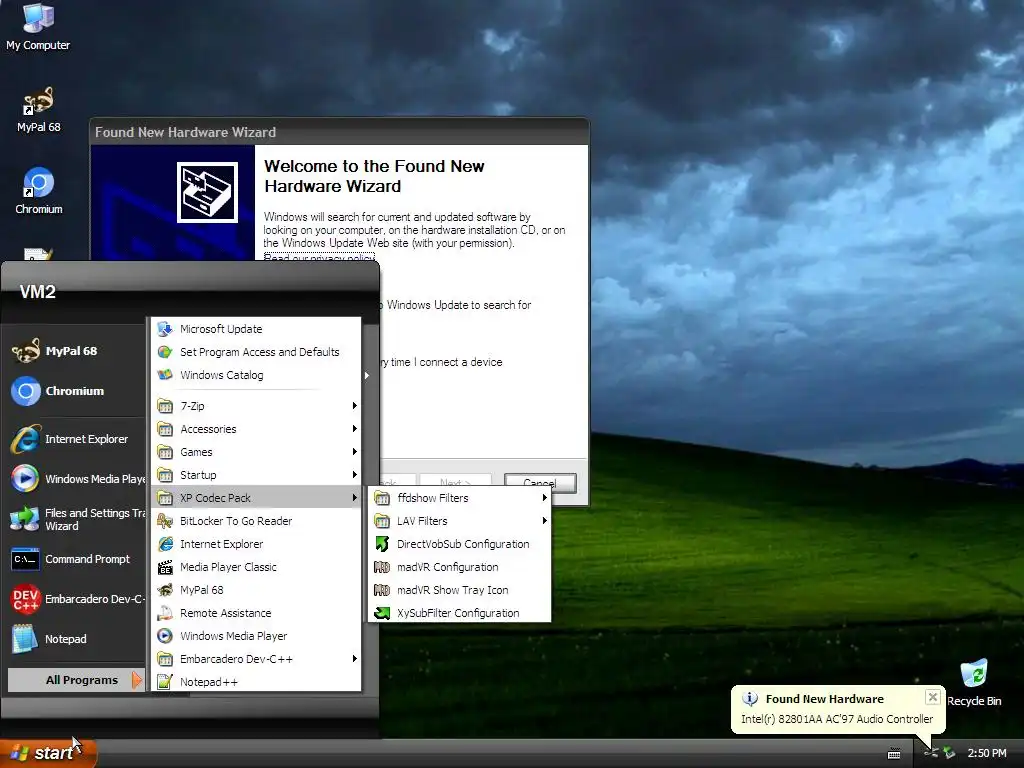Open Set Program Access and Defaults

[x=256, y=352]
